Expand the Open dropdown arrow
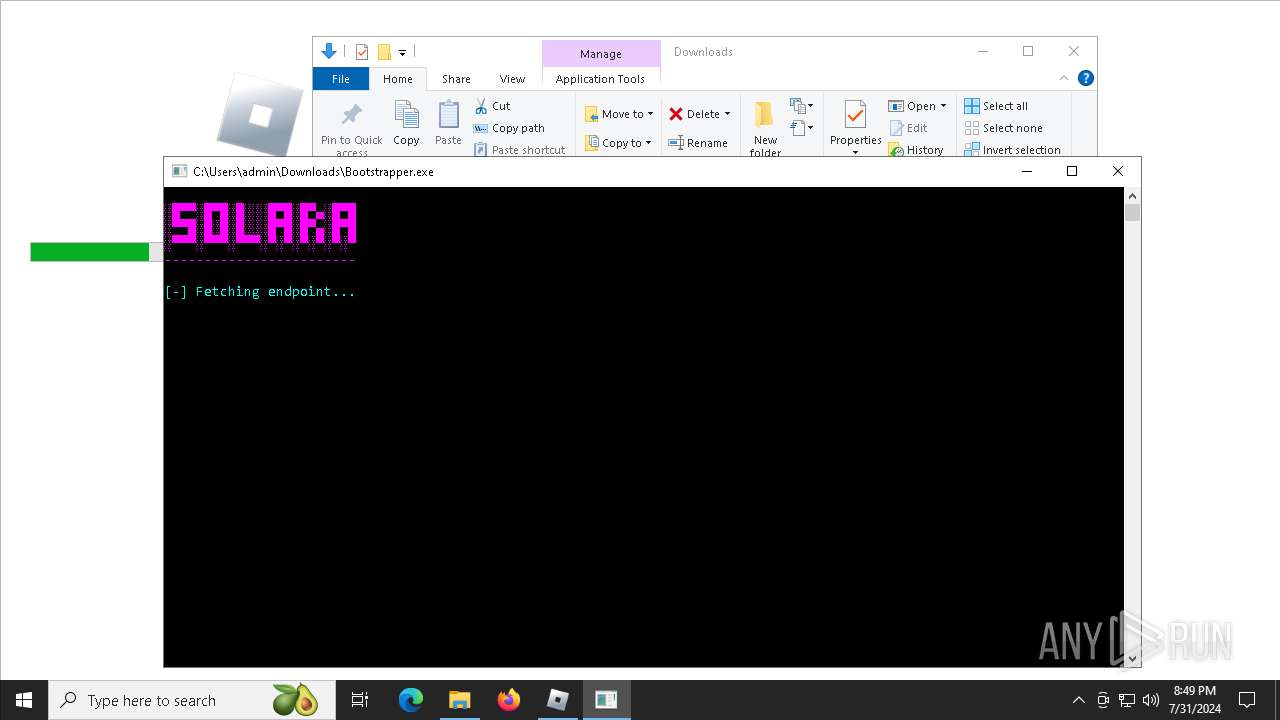The height and width of the screenshot is (720, 1280). click(943, 106)
